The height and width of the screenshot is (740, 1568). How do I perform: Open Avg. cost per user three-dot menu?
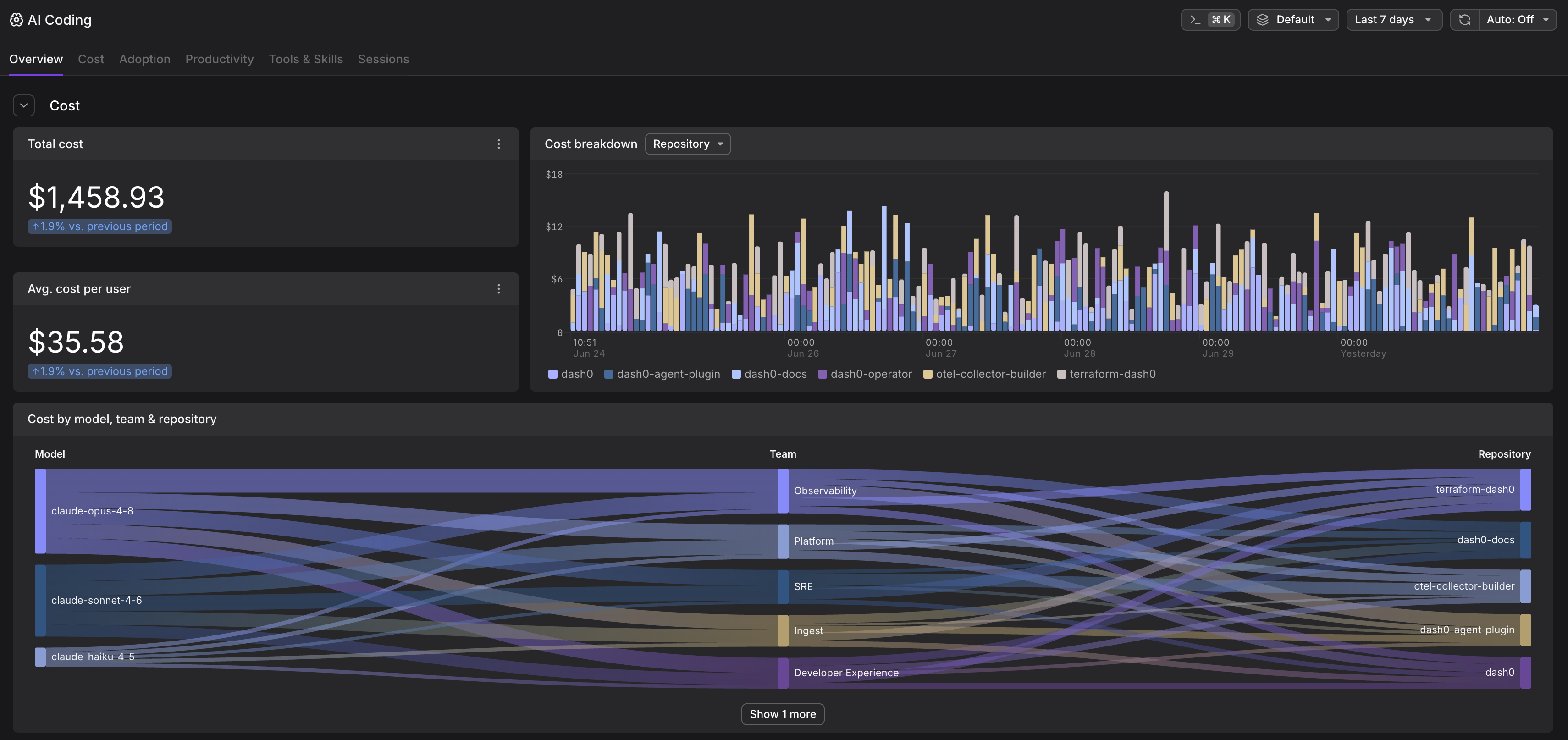pos(498,289)
